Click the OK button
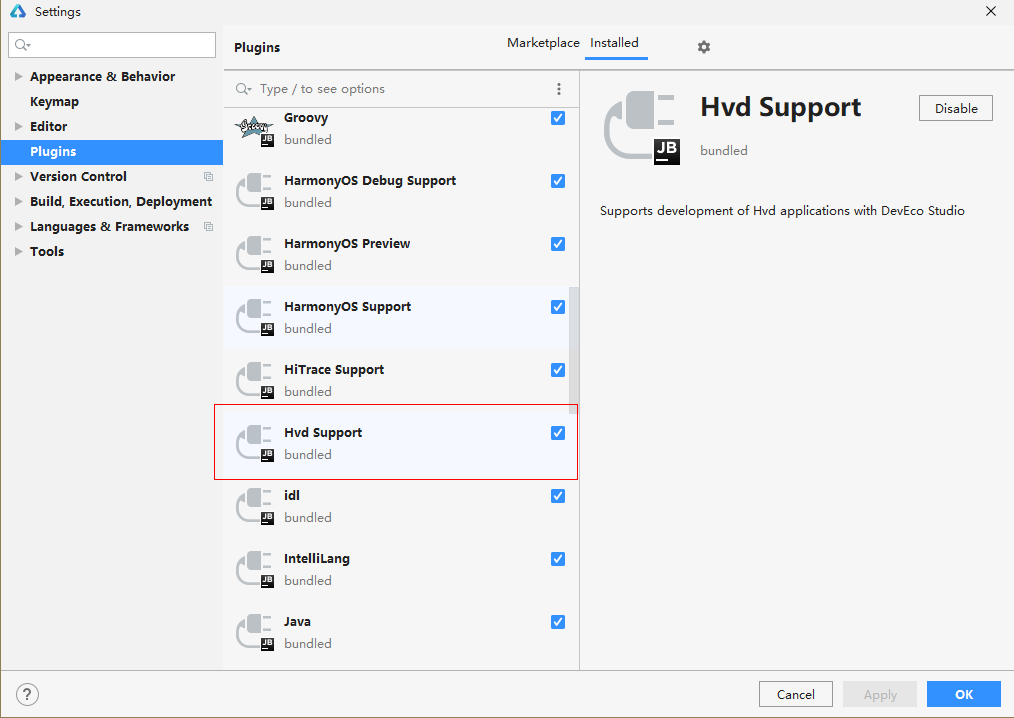 click(x=964, y=694)
